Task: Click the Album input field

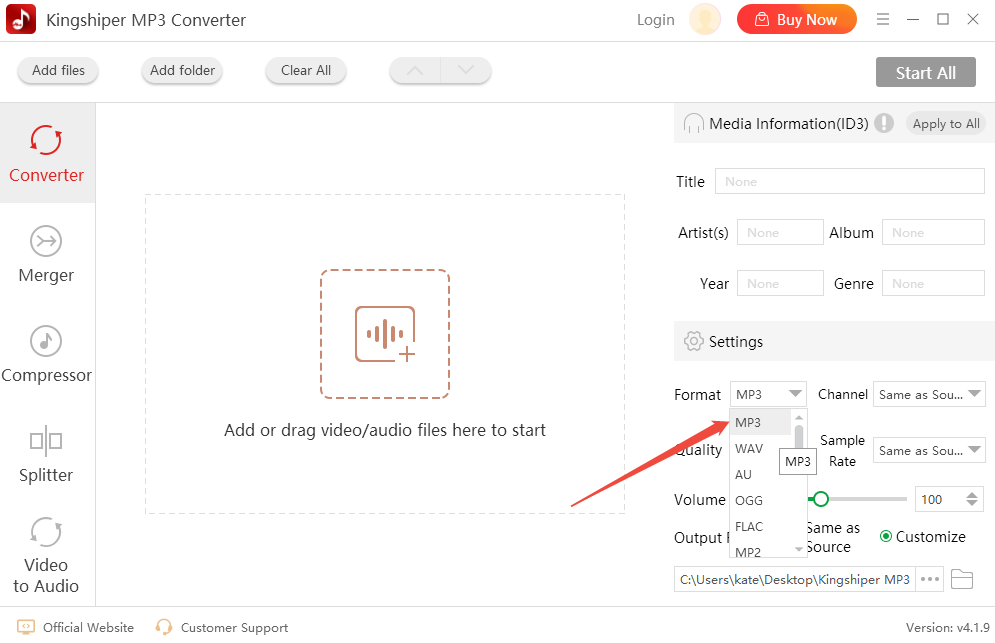Action: [933, 232]
